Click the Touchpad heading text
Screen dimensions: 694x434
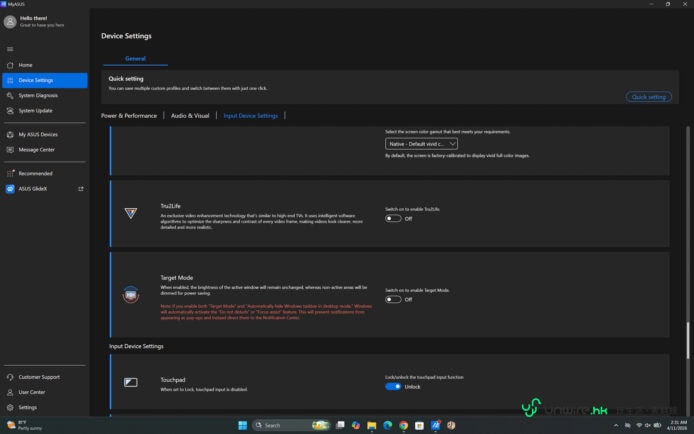click(x=173, y=380)
